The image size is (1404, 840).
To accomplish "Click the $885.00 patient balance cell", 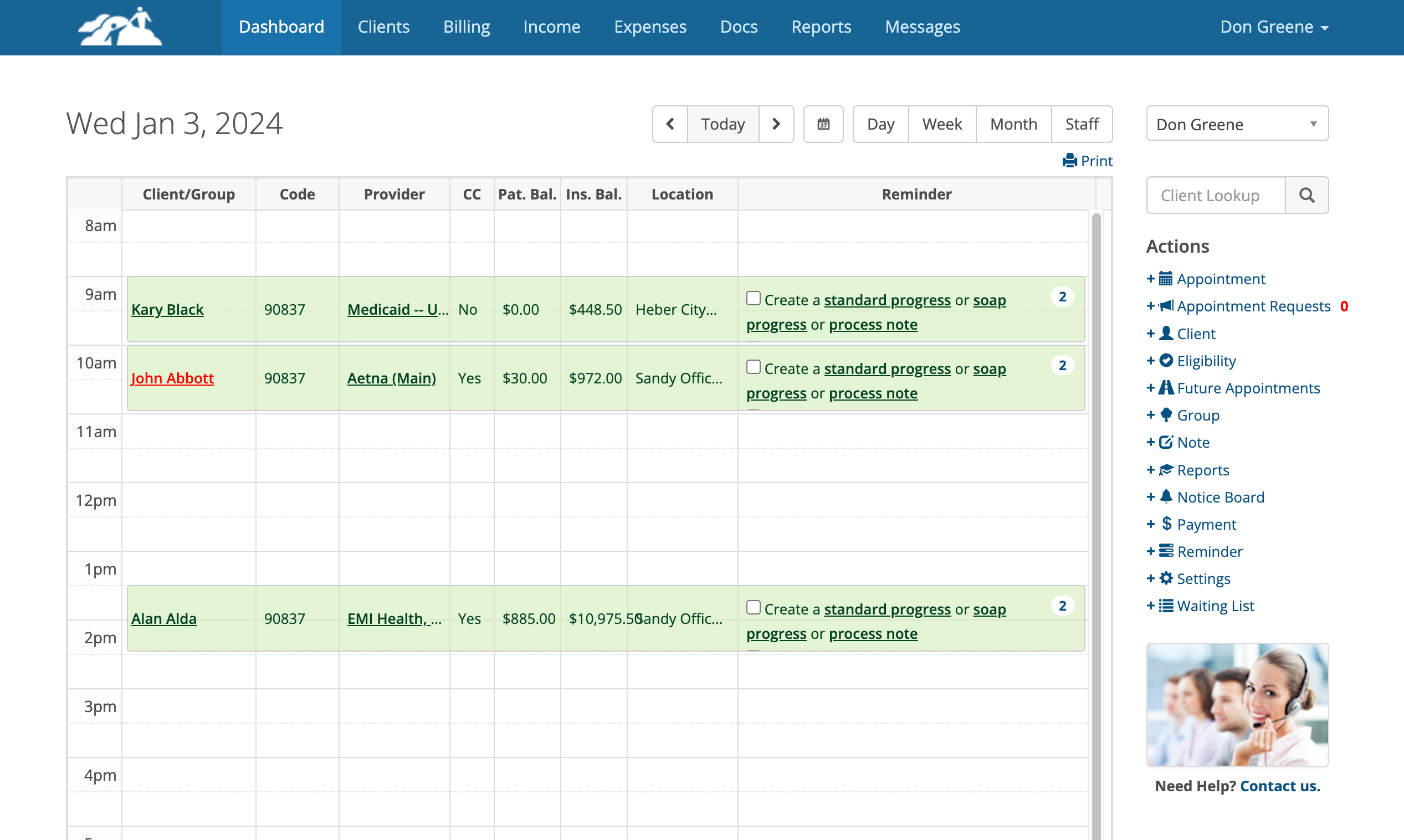I will coord(529,619).
